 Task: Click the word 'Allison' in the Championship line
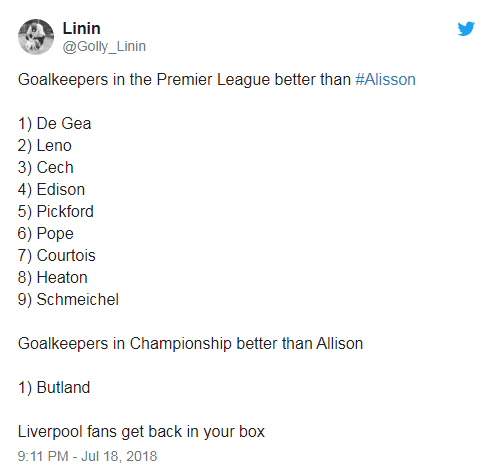(x=340, y=344)
